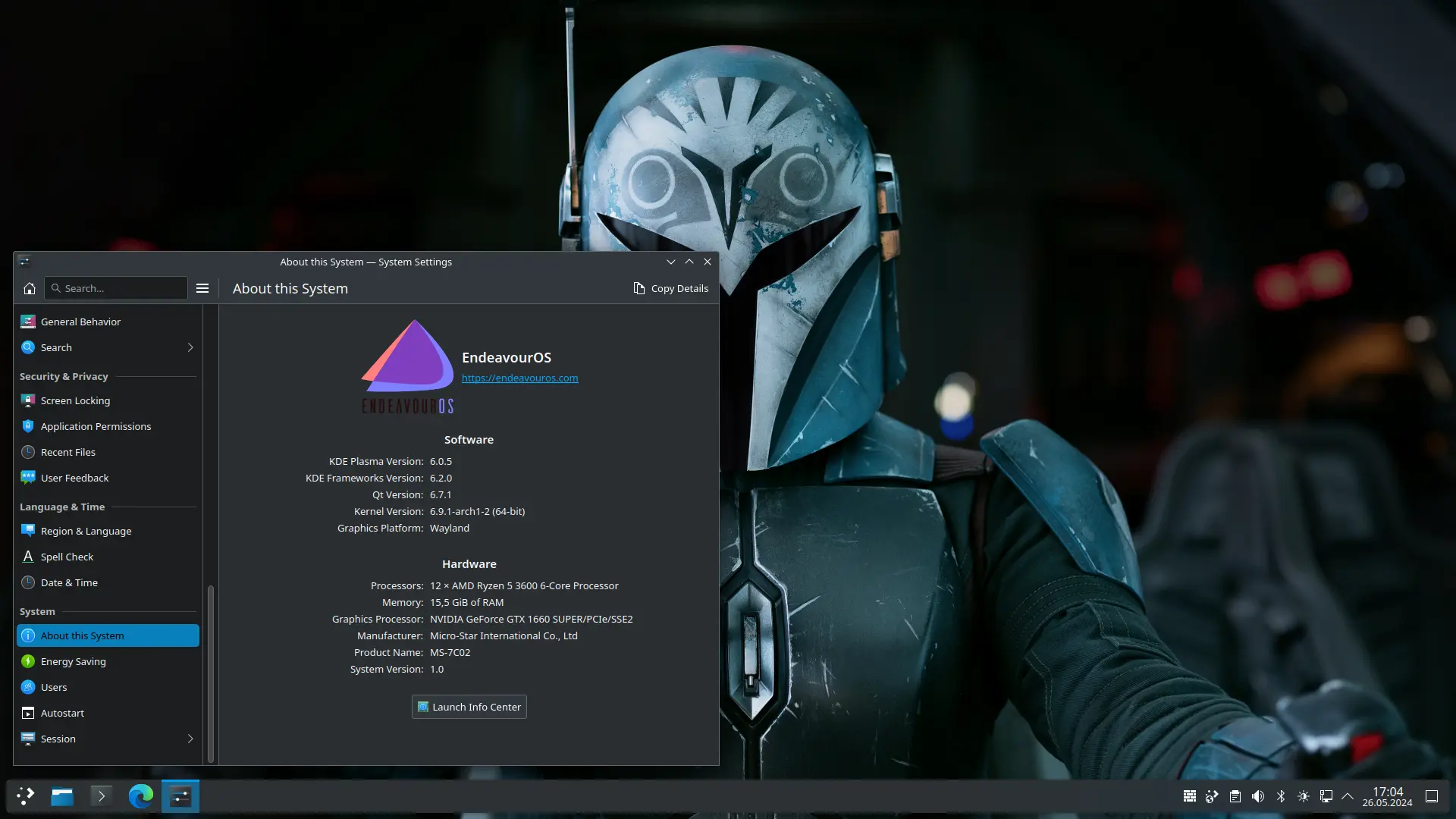1456x819 pixels.
Task: Open General Behavior settings
Action: pos(108,322)
